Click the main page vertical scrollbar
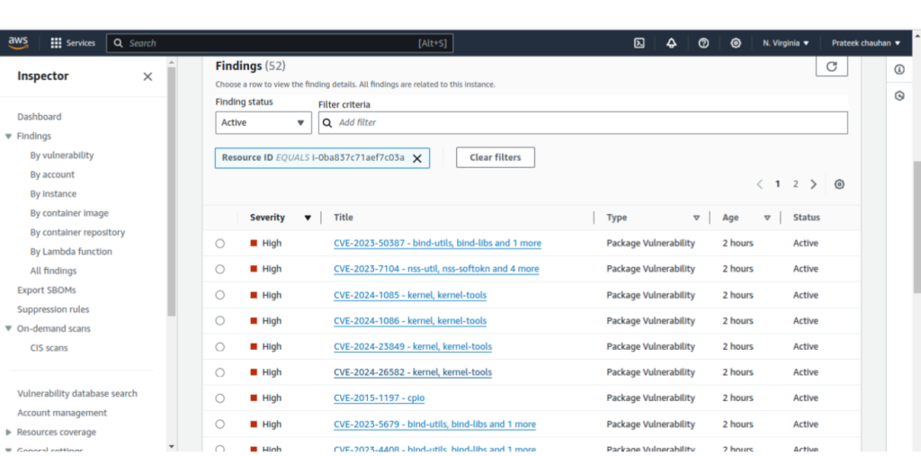The width and height of the screenshot is (921, 456). click(x=917, y=226)
